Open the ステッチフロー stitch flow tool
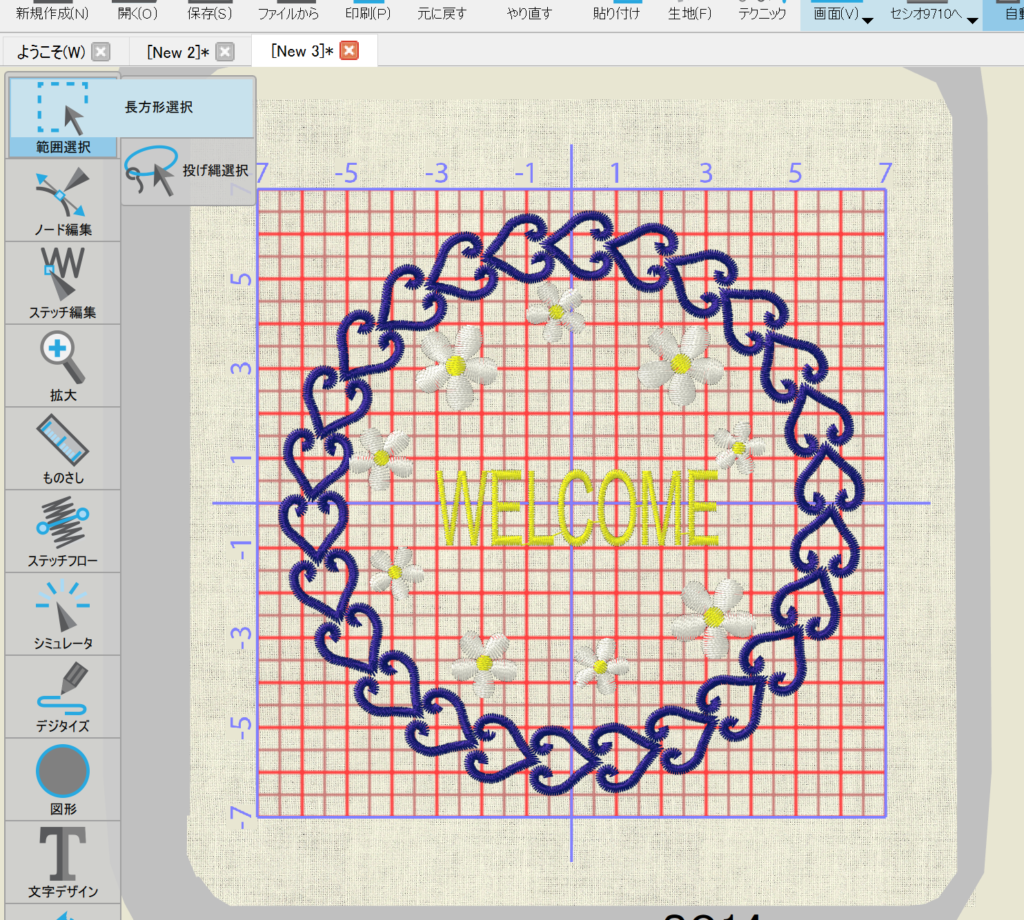The width and height of the screenshot is (1024, 920). click(x=61, y=532)
